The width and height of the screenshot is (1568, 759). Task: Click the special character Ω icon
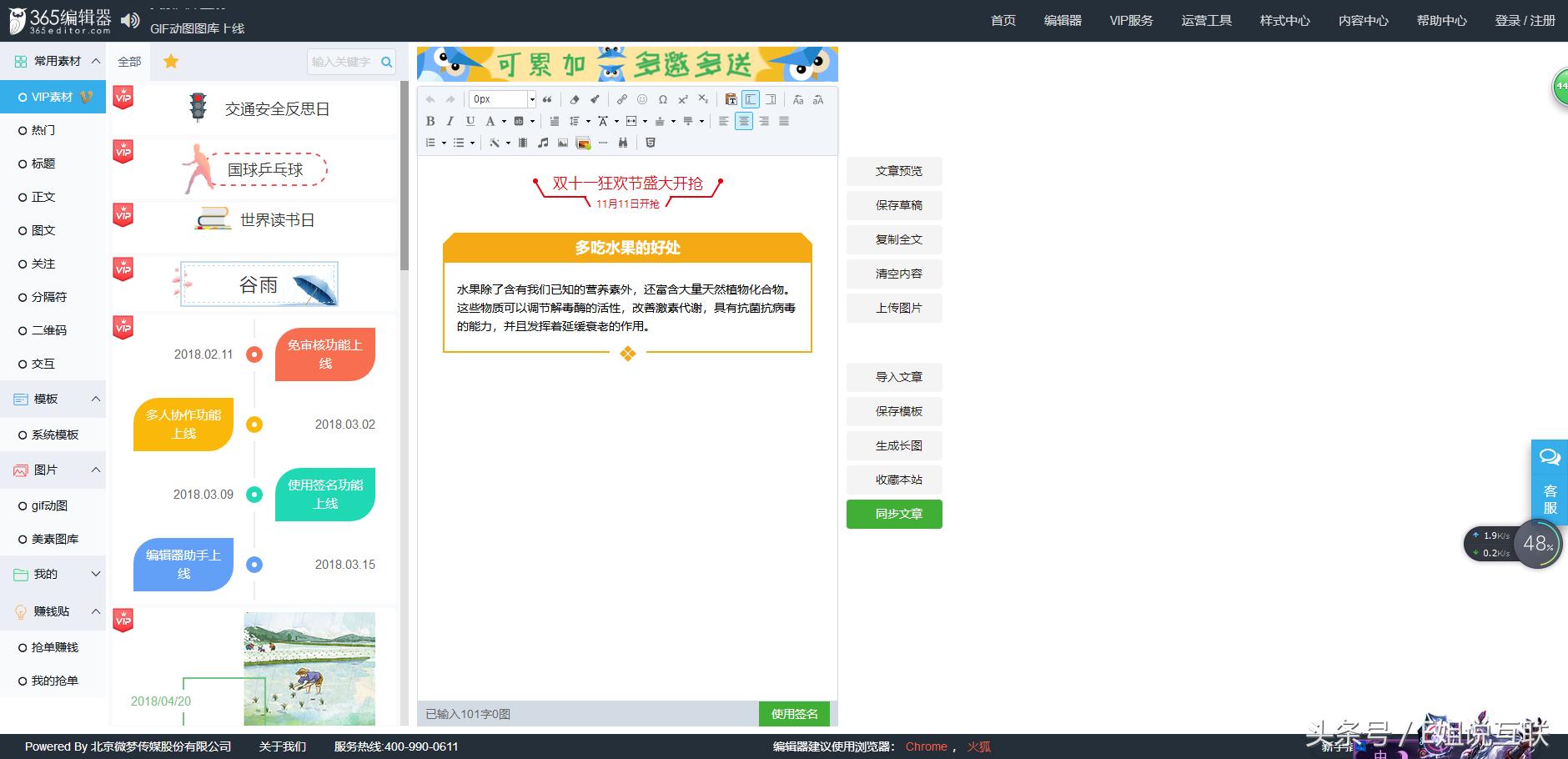[663, 99]
